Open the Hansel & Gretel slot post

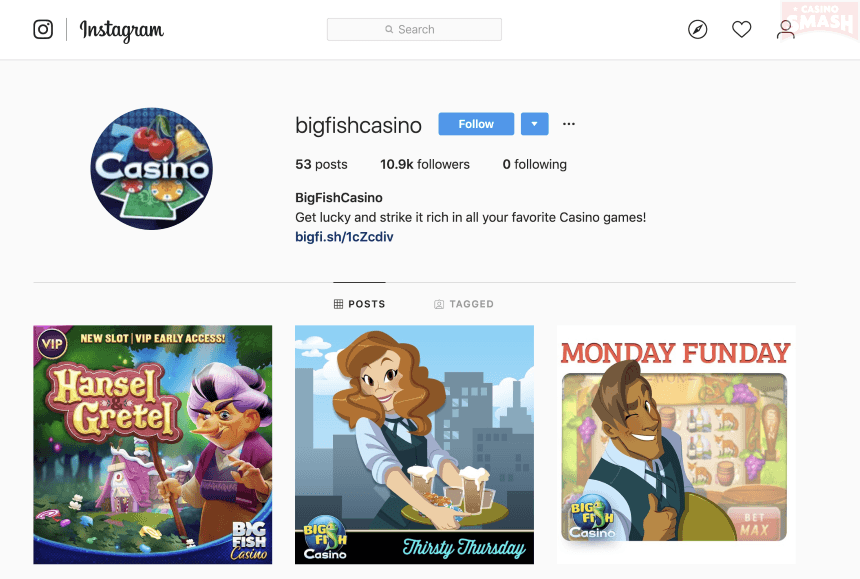tap(152, 445)
